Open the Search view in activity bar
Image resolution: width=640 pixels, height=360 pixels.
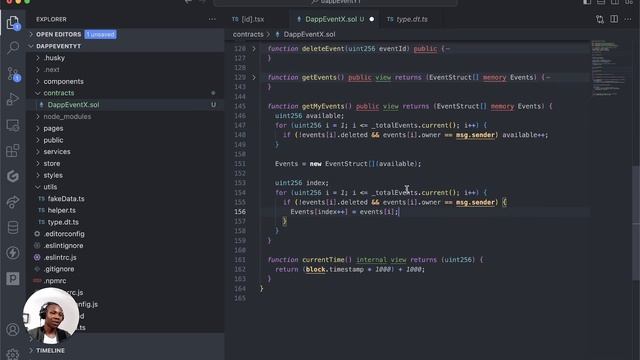click(x=13, y=48)
